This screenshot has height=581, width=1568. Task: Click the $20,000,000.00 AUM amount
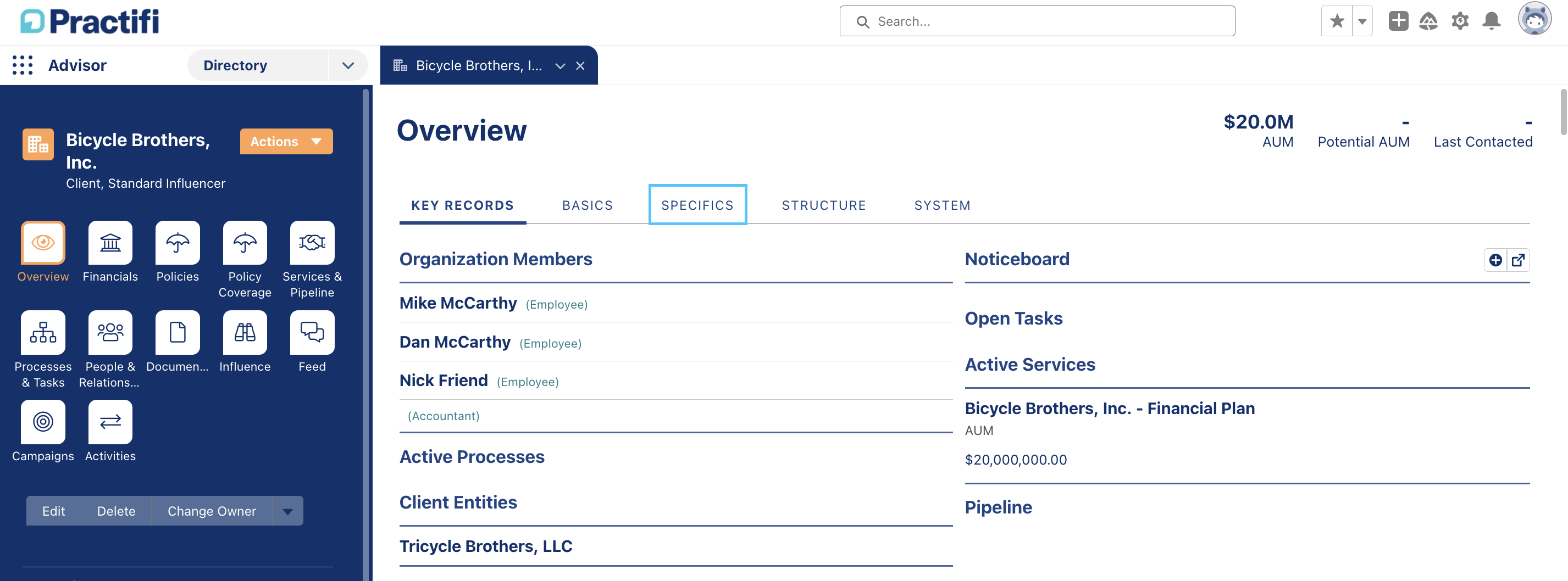coord(1016,460)
